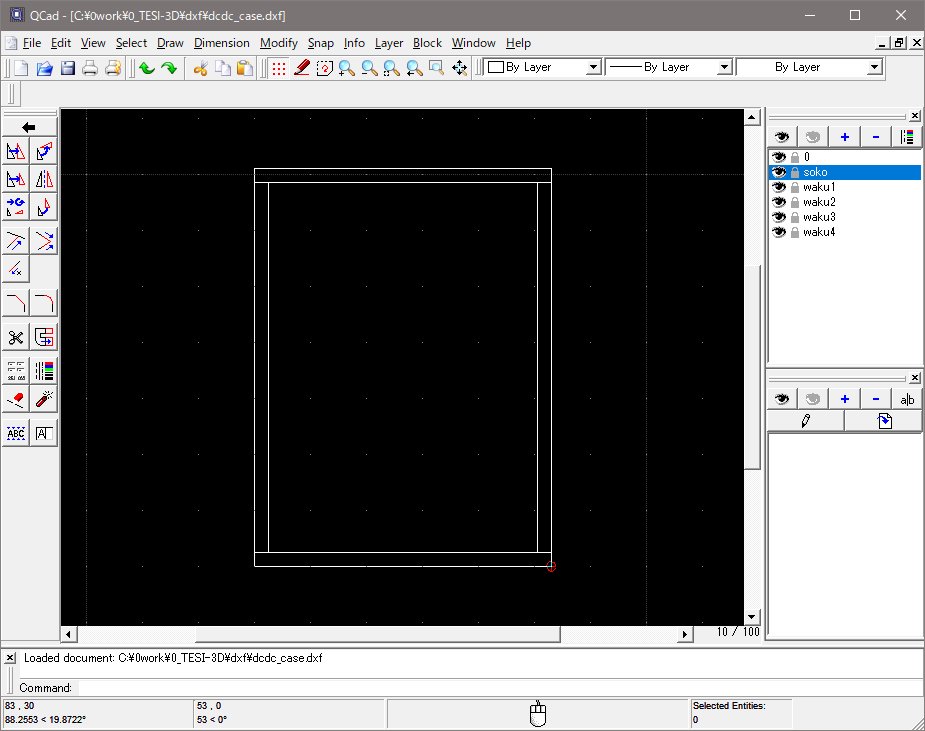
Task: Click the Save floppy disk icon
Action: pyautogui.click(x=67, y=68)
